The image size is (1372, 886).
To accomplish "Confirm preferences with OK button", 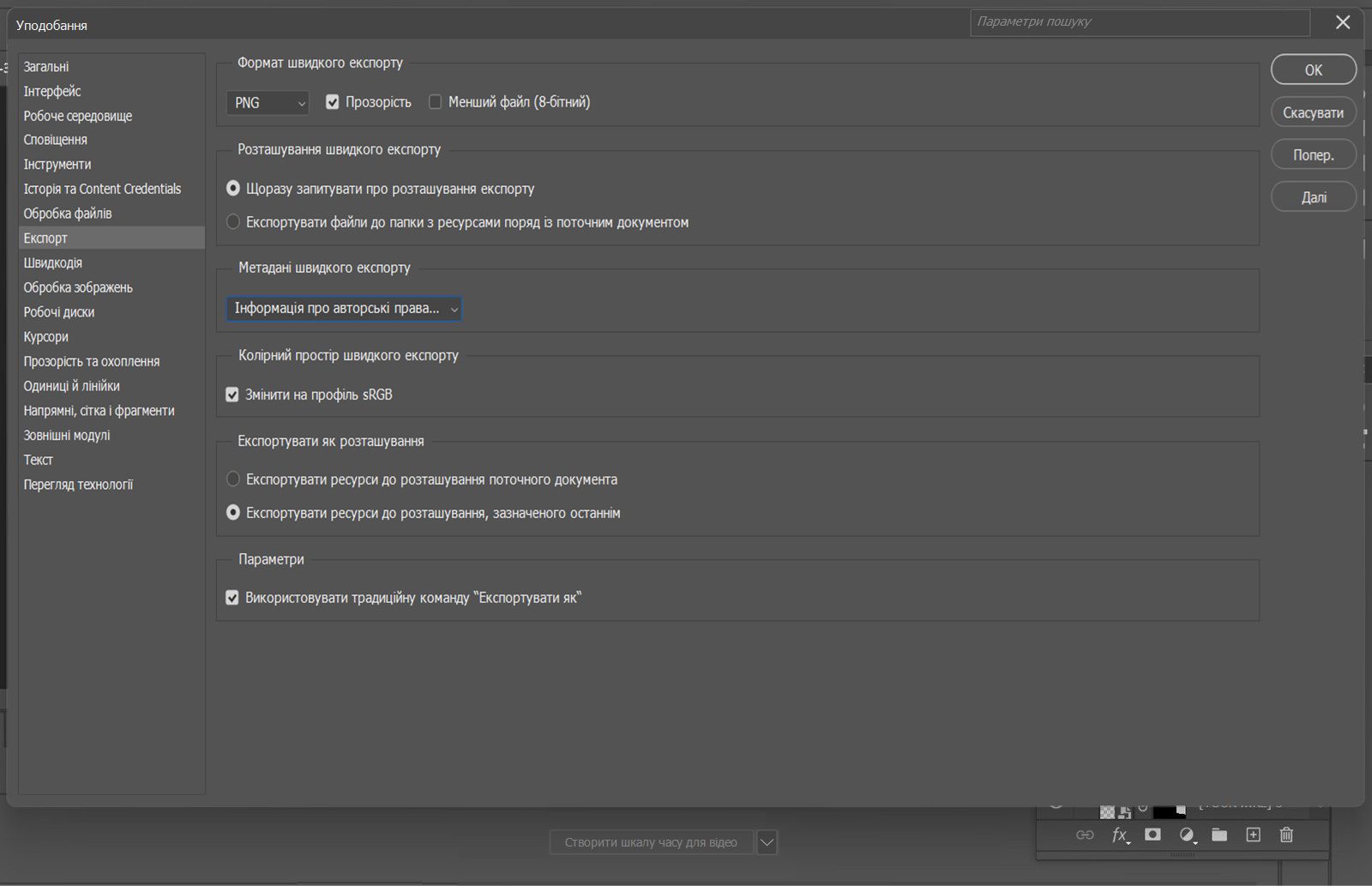I will click(x=1314, y=69).
